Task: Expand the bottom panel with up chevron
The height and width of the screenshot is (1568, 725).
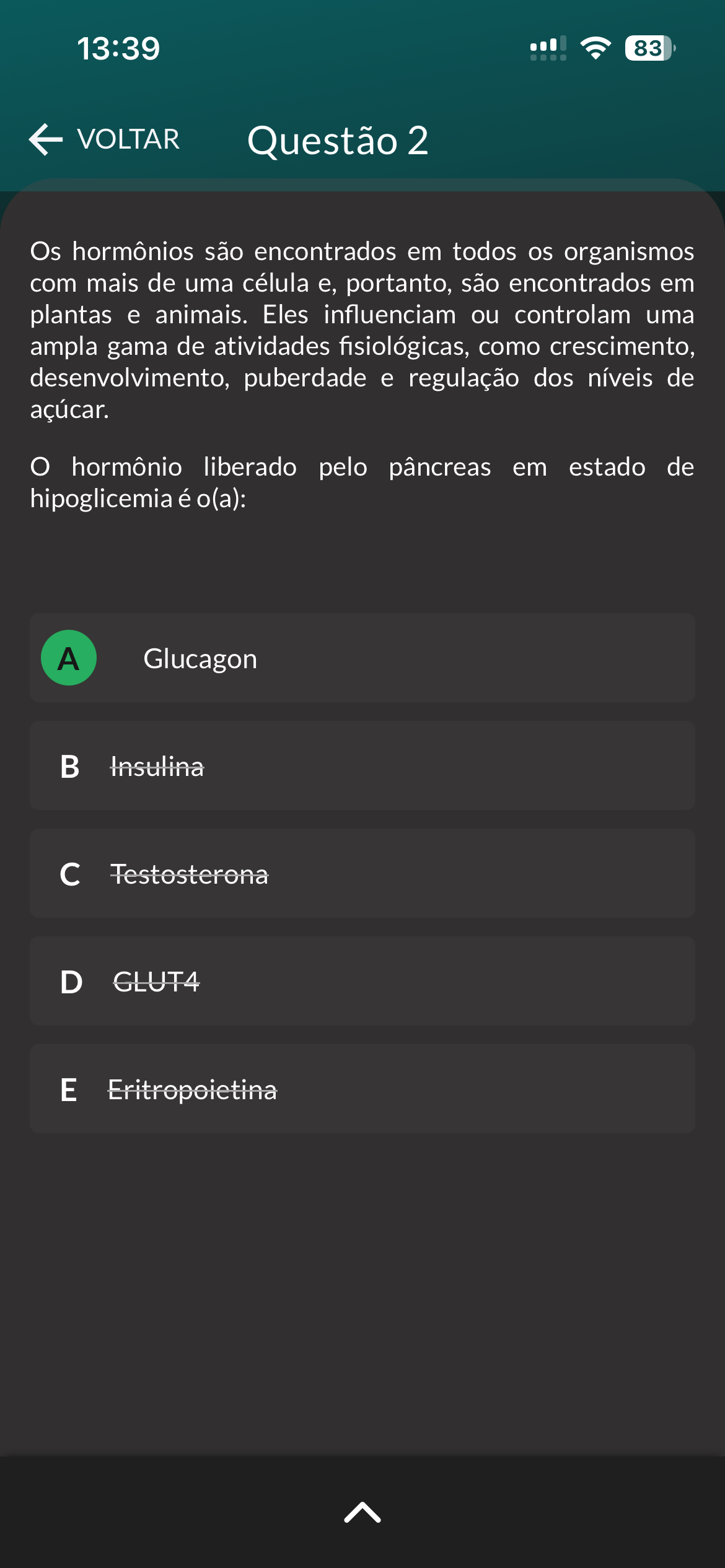Action: 362,1512
